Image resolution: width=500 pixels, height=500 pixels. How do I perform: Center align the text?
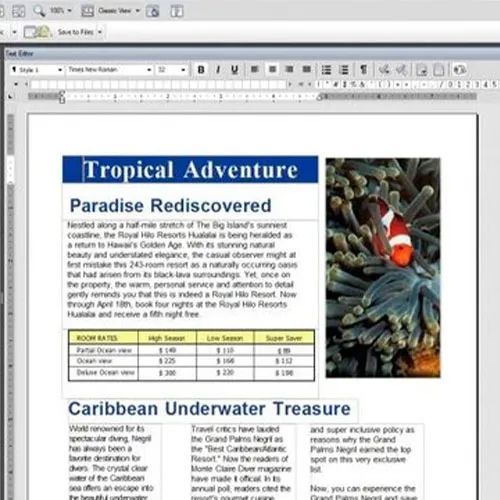click(272, 69)
